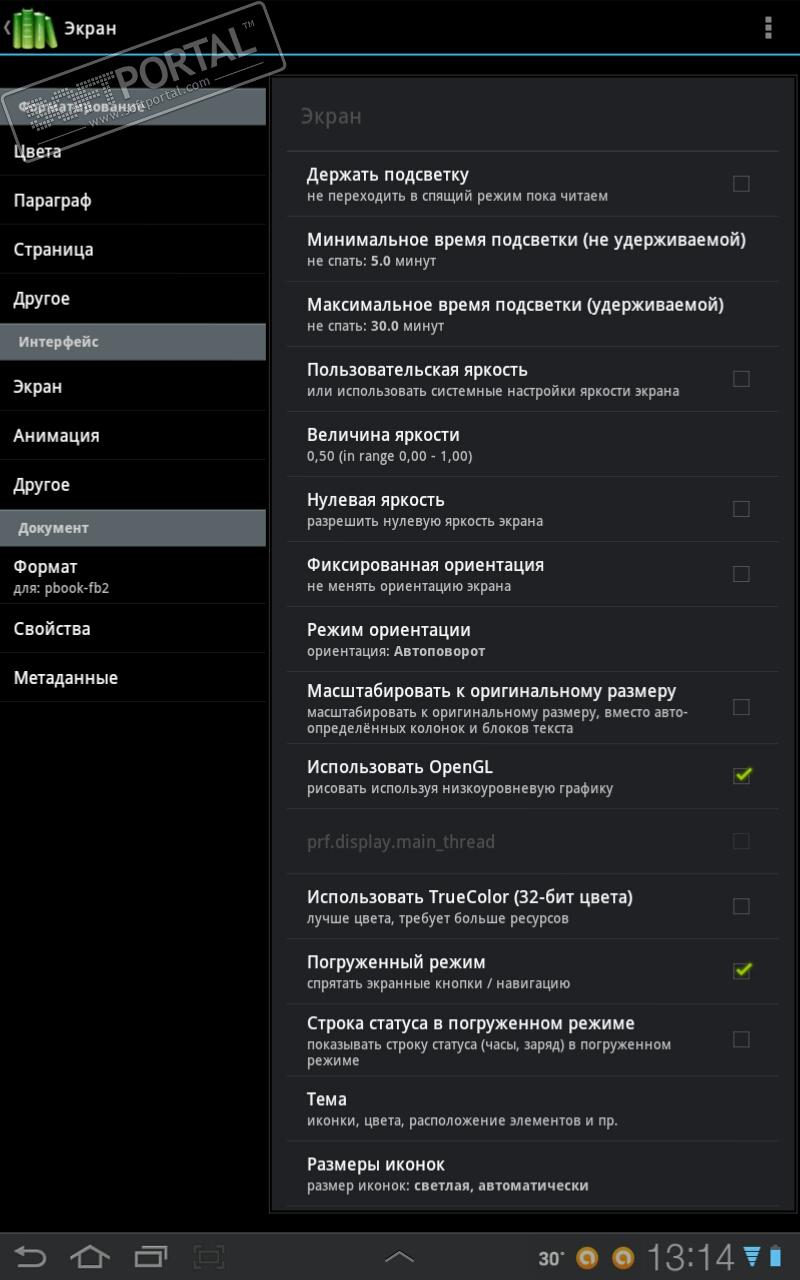Open the recent apps button
The width and height of the screenshot is (800, 1280).
coord(151,1256)
